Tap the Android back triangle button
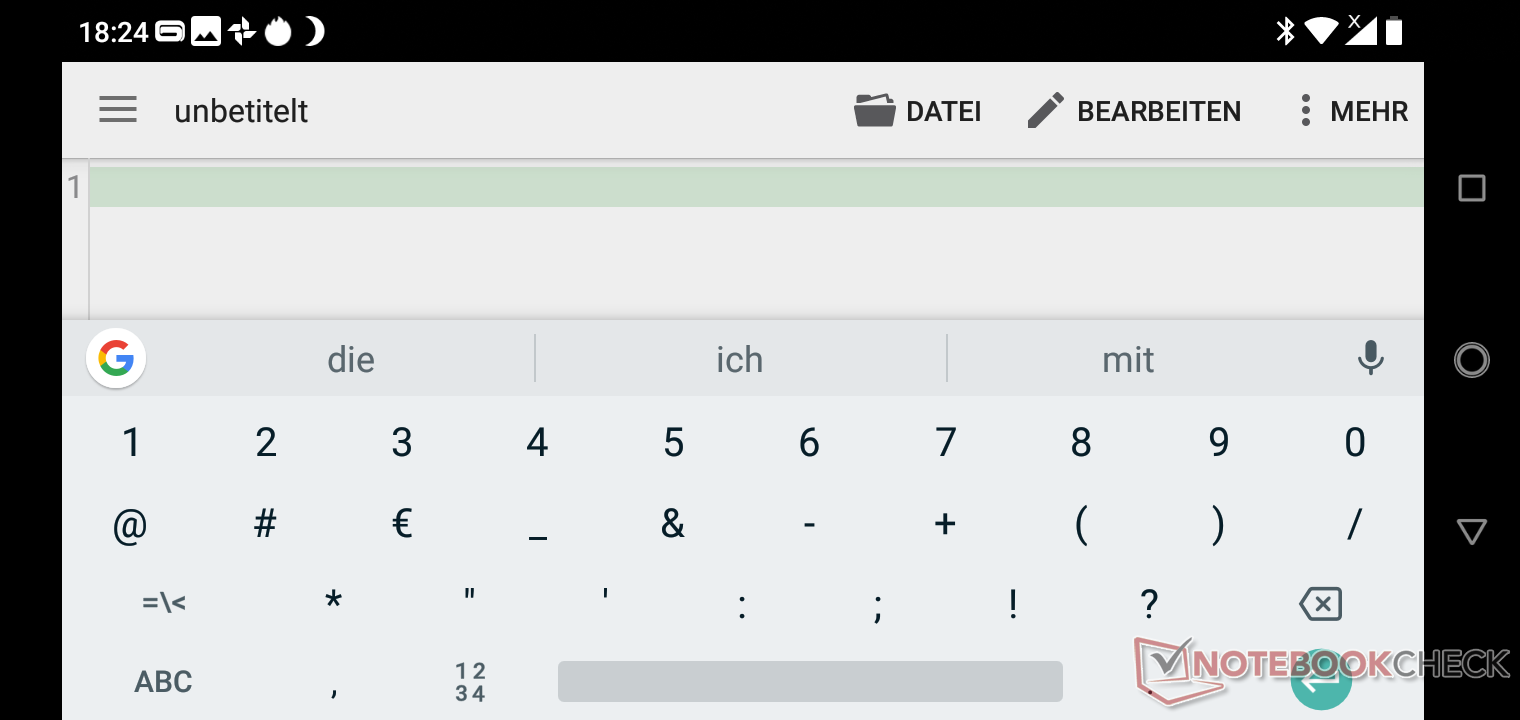The image size is (1520, 720). (x=1472, y=531)
